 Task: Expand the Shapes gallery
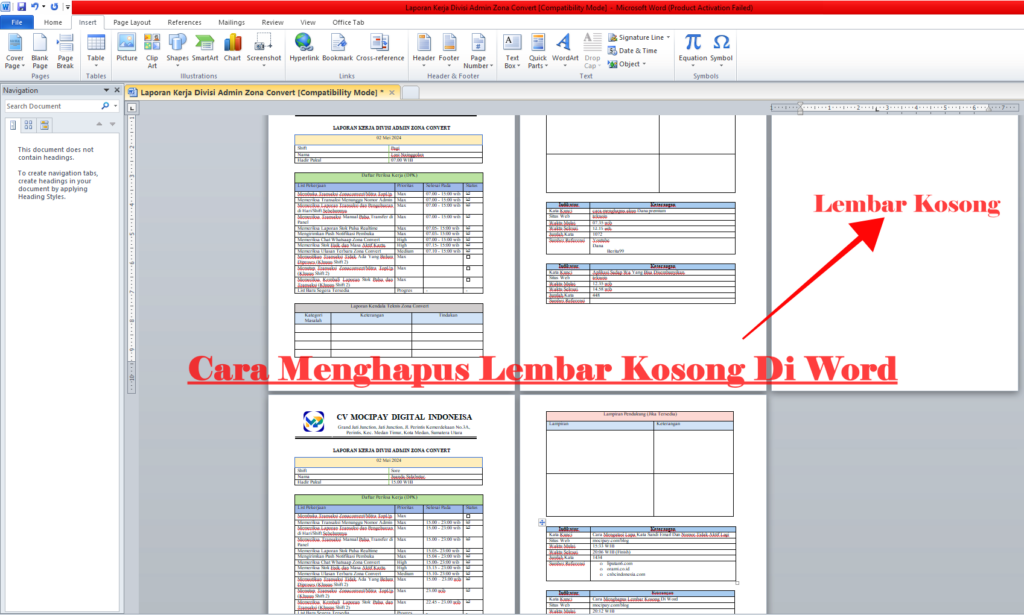click(178, 50)
